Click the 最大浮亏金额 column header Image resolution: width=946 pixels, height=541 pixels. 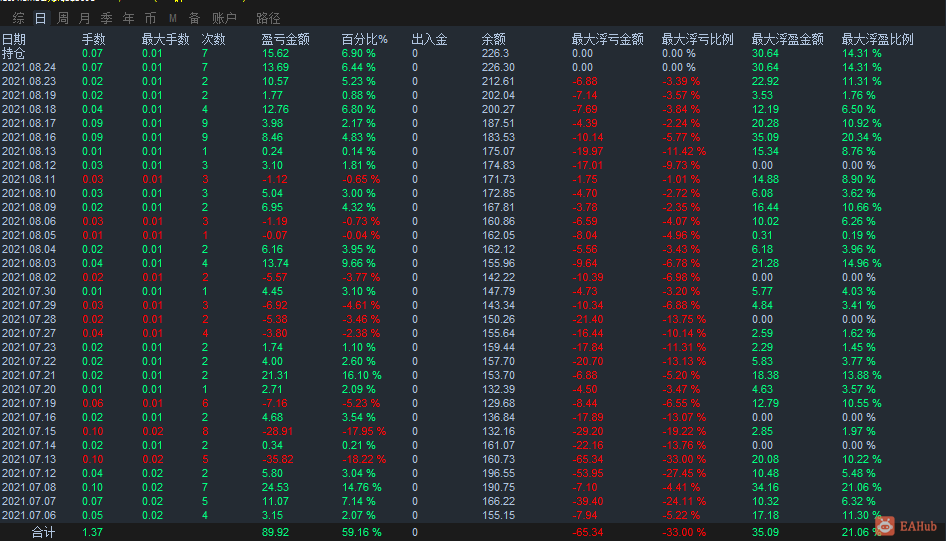pos(608,39)
